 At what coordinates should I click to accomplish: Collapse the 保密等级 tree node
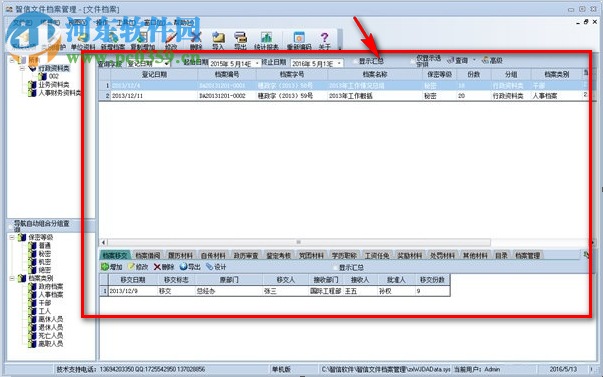click(x=12, y=237)
